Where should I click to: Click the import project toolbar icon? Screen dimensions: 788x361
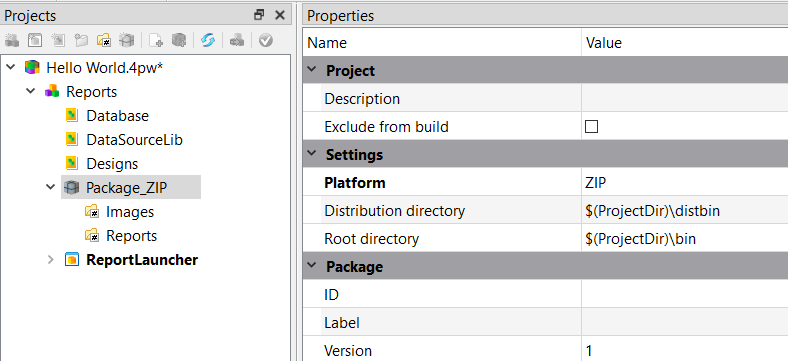click(237, 40)
